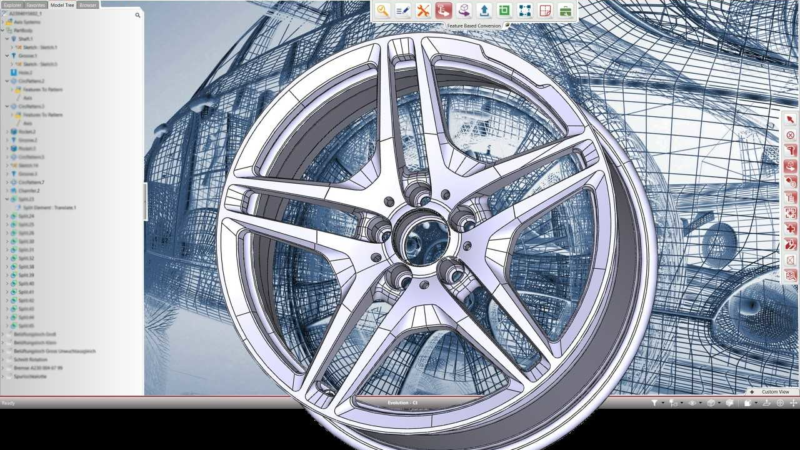800x450 pixels.
Task: Click the blue upward arrow export icon
Action: [485, 11]
